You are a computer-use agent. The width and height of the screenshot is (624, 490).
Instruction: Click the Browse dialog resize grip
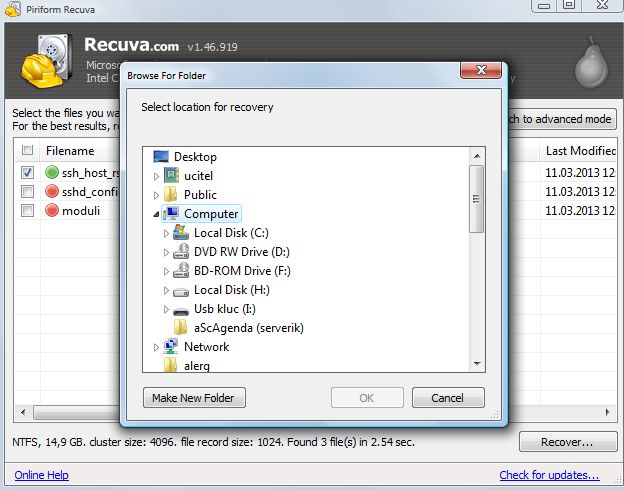click(494, 415)
